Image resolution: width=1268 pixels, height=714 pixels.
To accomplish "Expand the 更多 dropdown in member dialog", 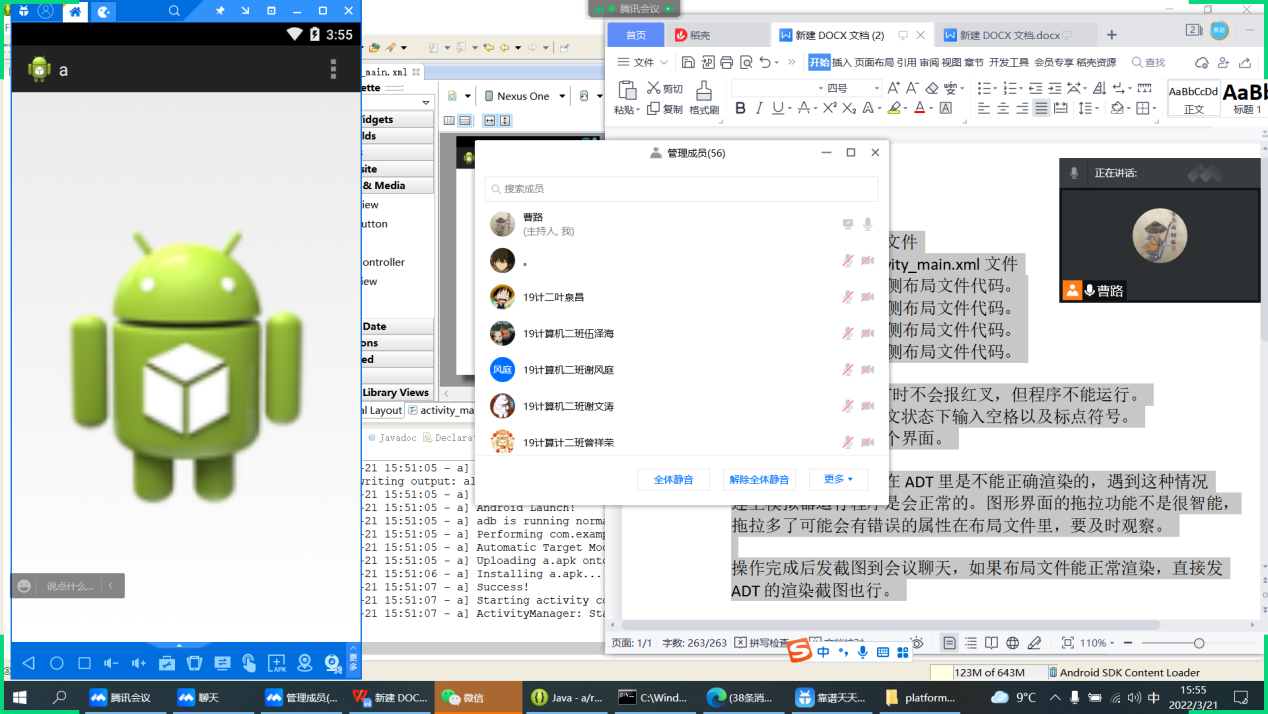I will (838, 480).
